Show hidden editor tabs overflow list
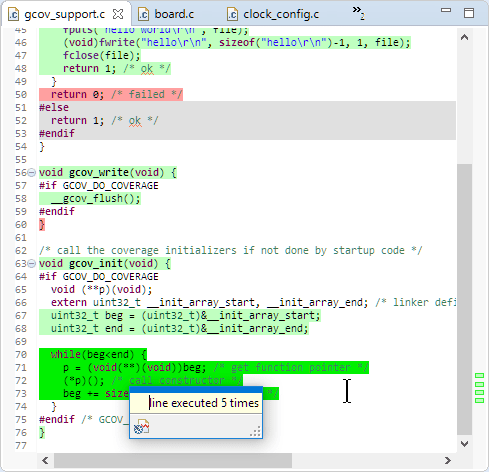The width and height of the screenshot is (489, 472). (358, 12)
